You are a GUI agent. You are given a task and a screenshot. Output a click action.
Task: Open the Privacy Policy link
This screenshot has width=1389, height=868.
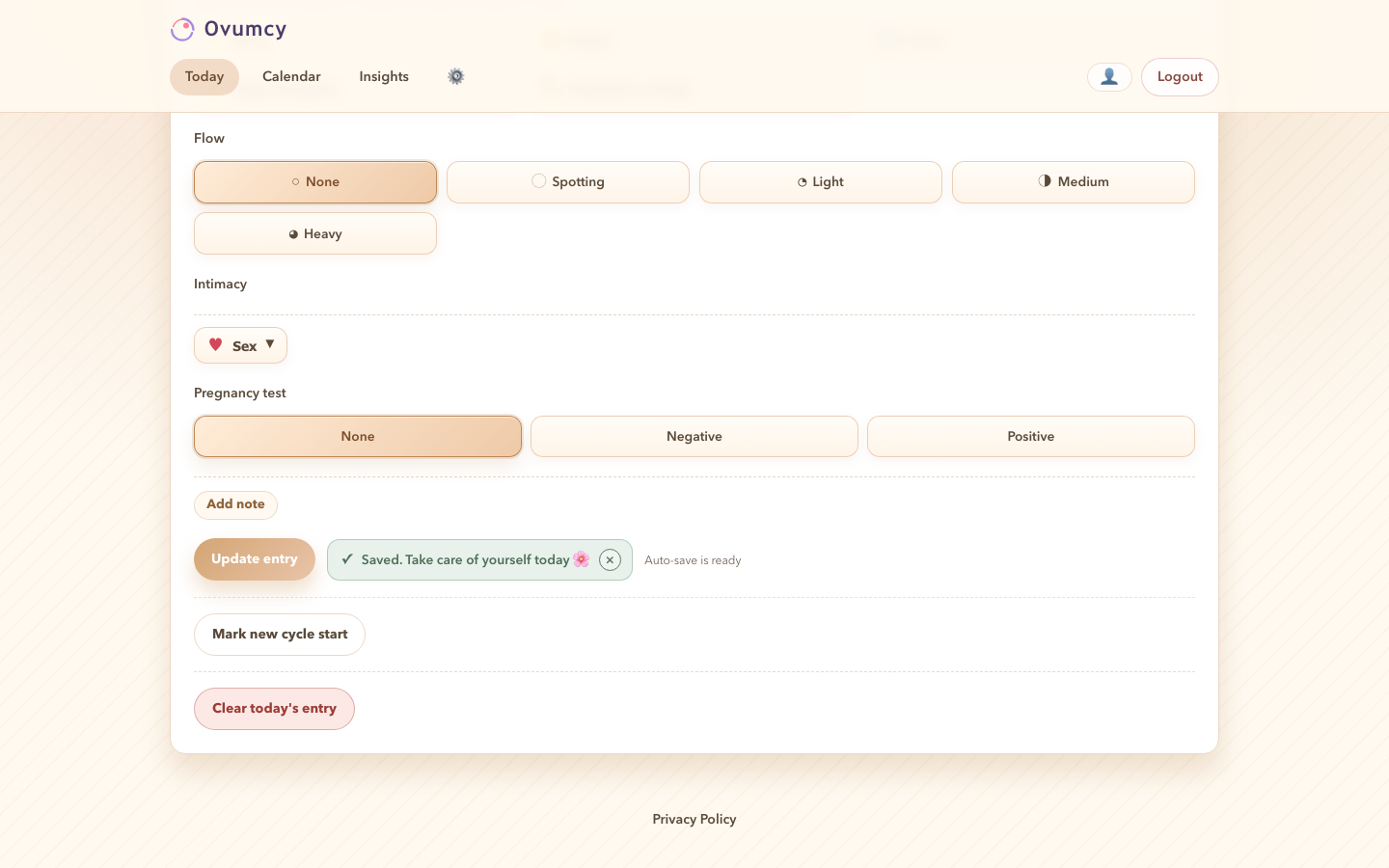pos(694,819)
